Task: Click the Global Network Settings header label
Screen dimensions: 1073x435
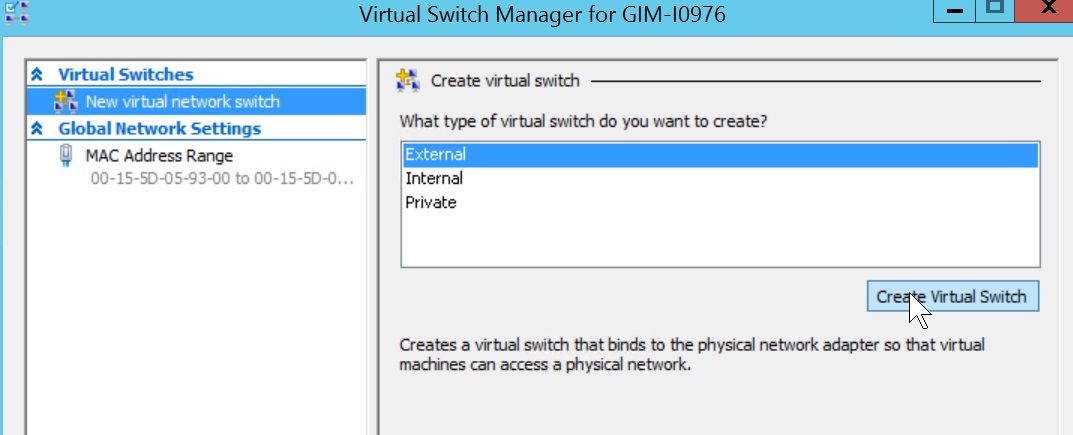Action: (159, 129)
